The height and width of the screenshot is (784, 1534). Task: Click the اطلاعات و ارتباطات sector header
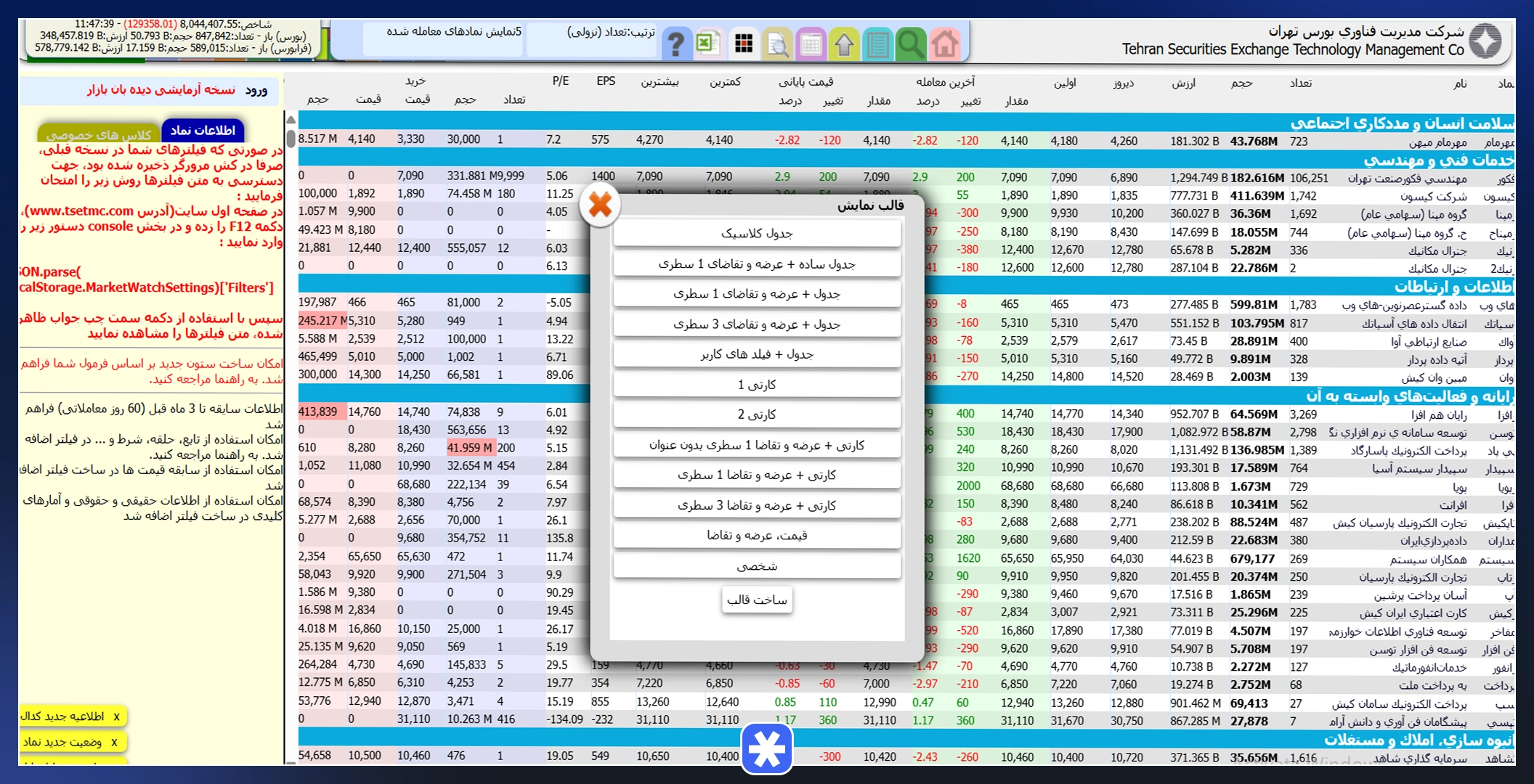[x=1454, y=286]
